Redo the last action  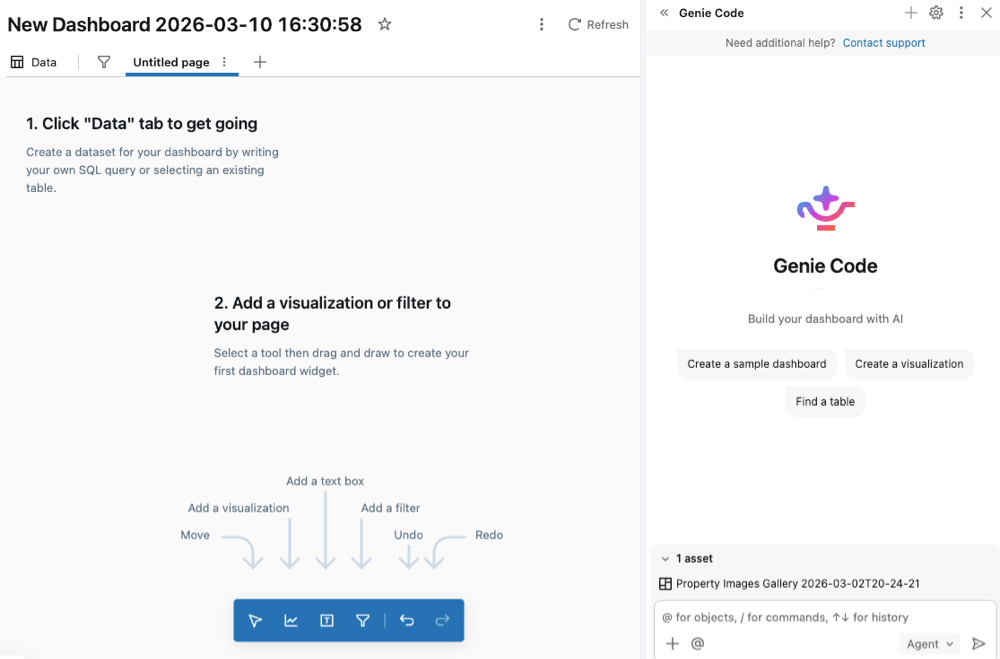[443, 620]
